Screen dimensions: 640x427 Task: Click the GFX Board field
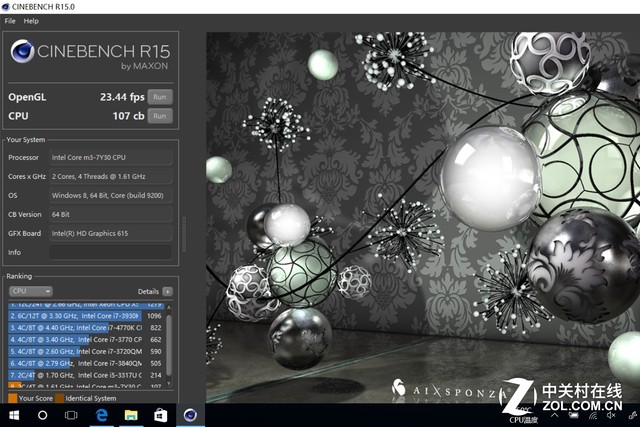(111, 233)
